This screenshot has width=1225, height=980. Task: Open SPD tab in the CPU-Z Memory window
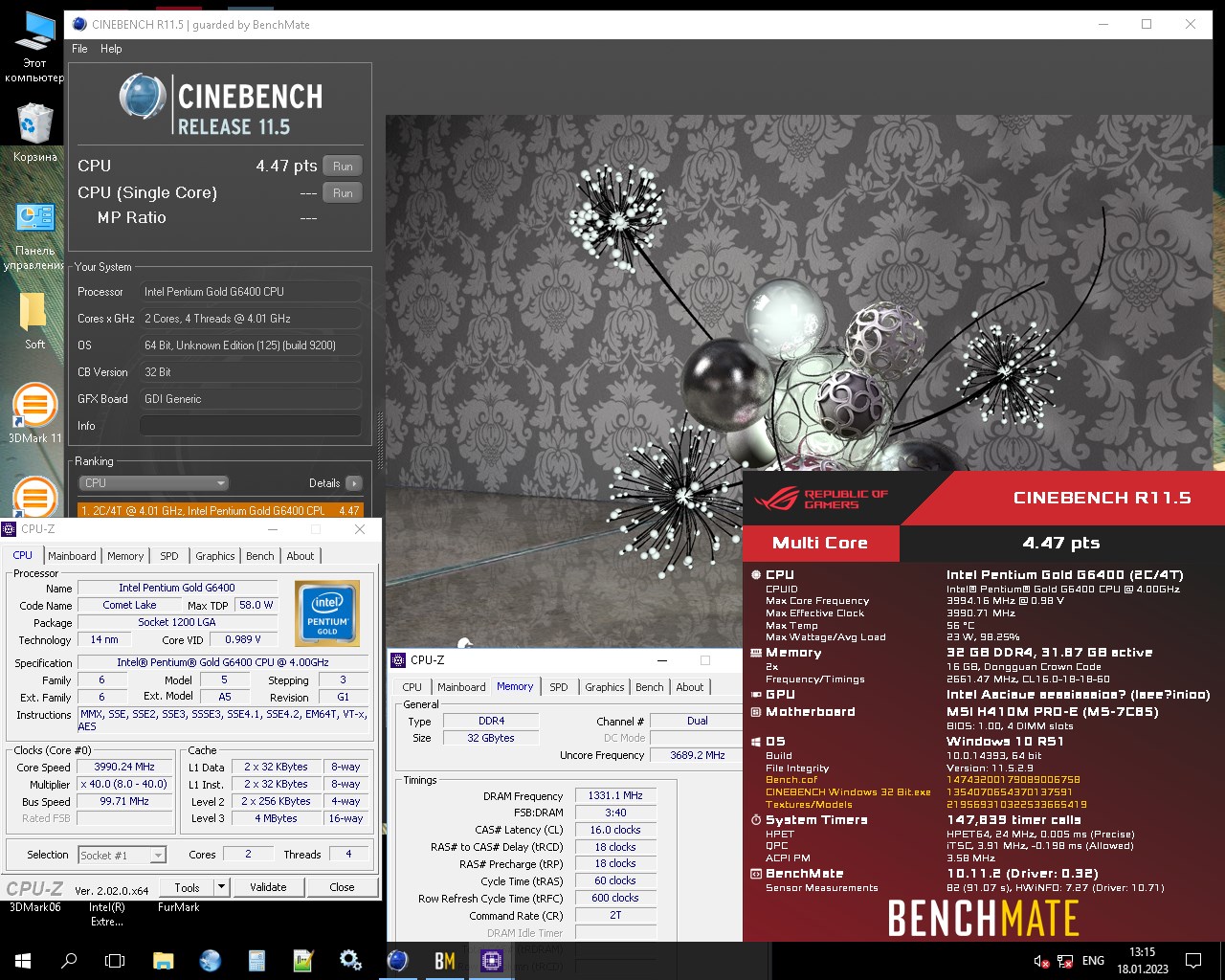click(x=559, y=687)
